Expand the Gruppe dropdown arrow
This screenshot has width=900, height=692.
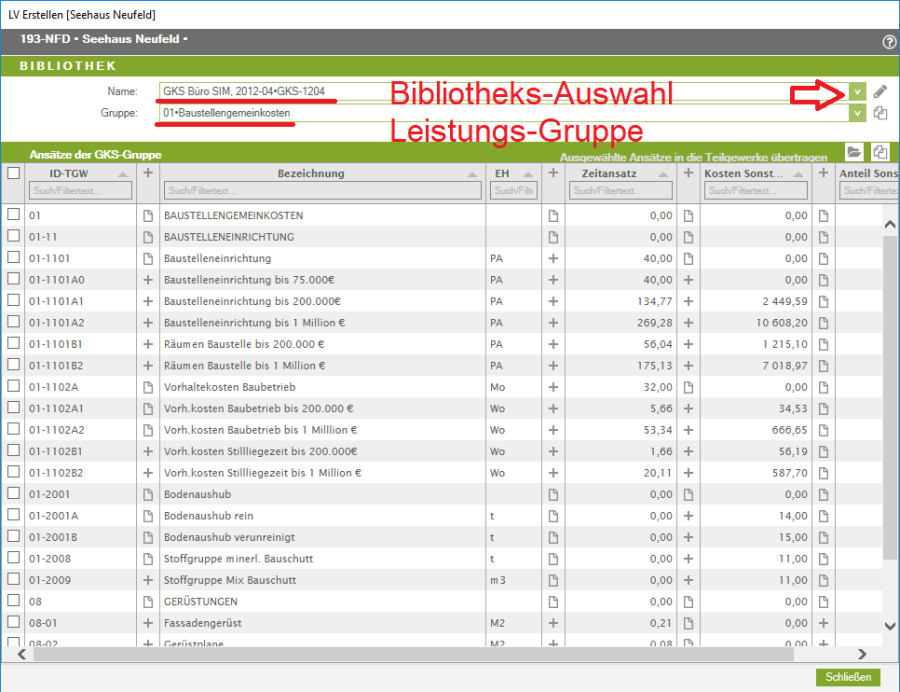pyautogui.click(x=857, y=114)
